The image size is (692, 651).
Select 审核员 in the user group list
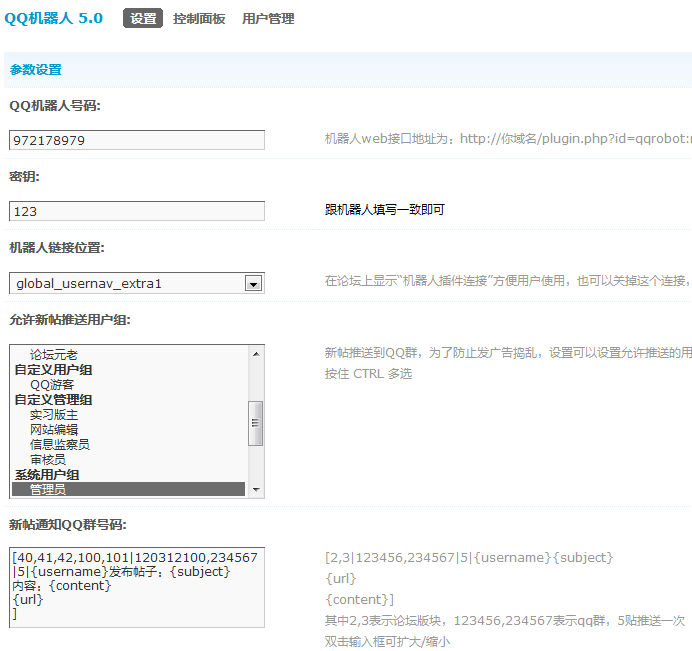click(48, 459)
